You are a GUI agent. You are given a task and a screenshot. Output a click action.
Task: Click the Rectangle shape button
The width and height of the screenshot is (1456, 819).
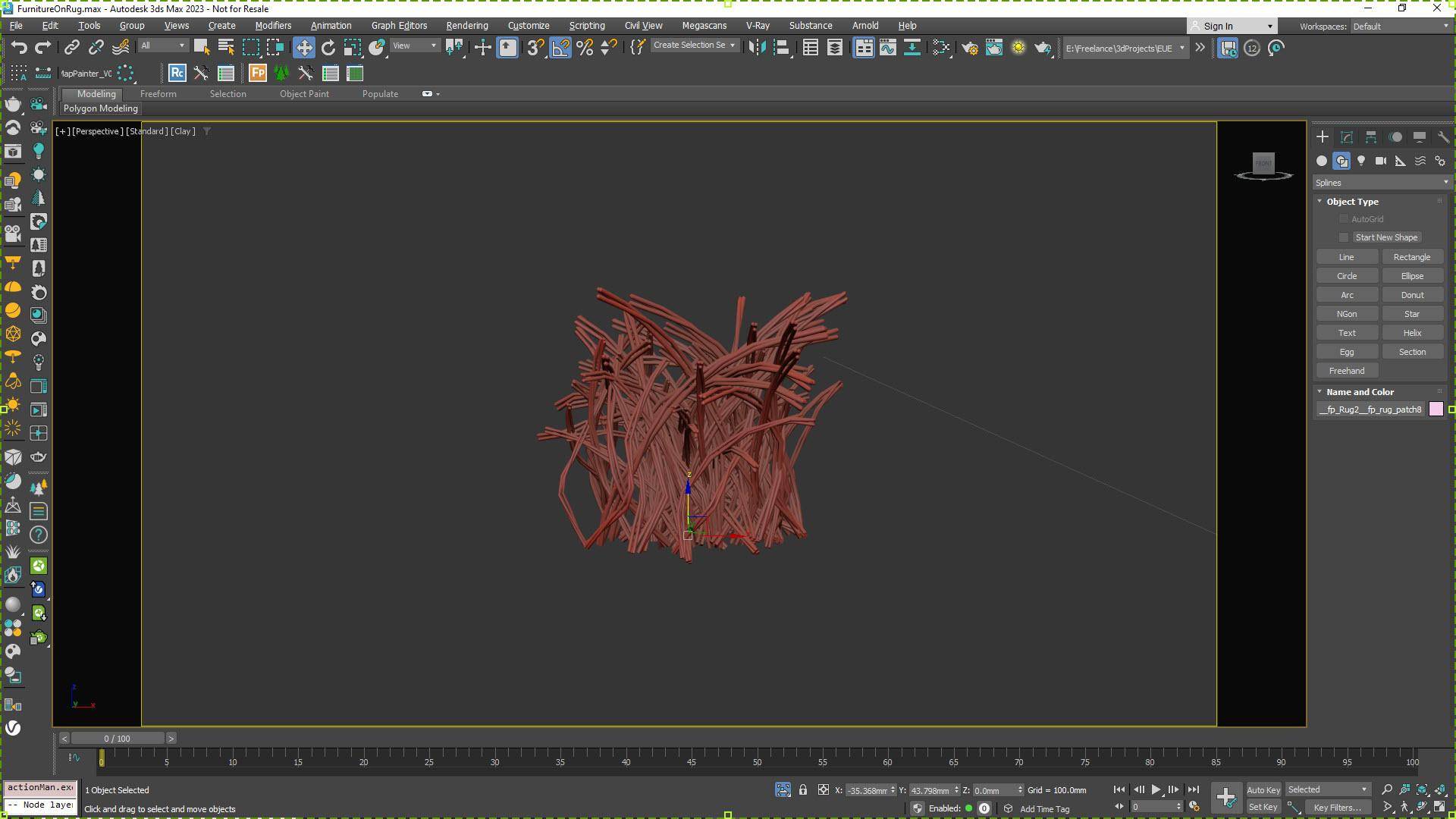[x=1411, y=257]
